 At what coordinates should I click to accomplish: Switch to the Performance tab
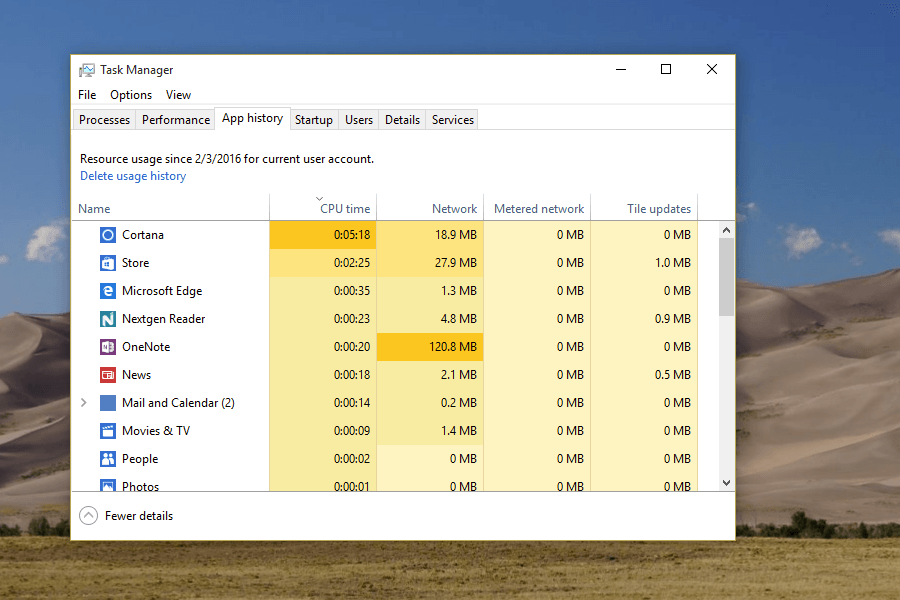pyautogui.click(x=176, y=119)
